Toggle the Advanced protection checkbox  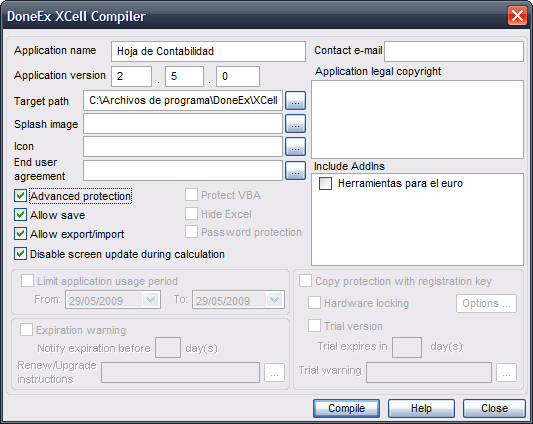[x=20, y=196]
